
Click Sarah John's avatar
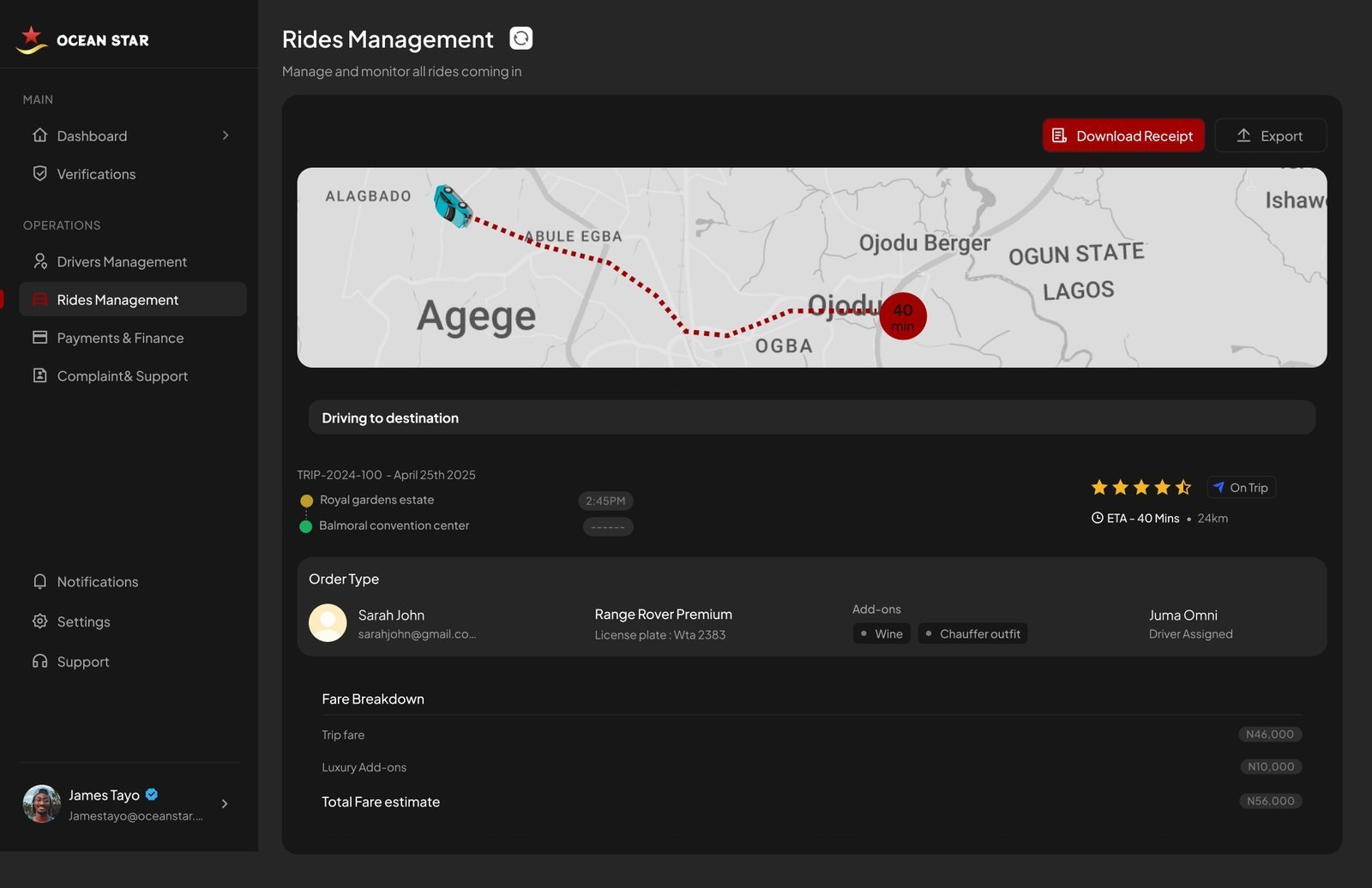[x=328, y=623]
